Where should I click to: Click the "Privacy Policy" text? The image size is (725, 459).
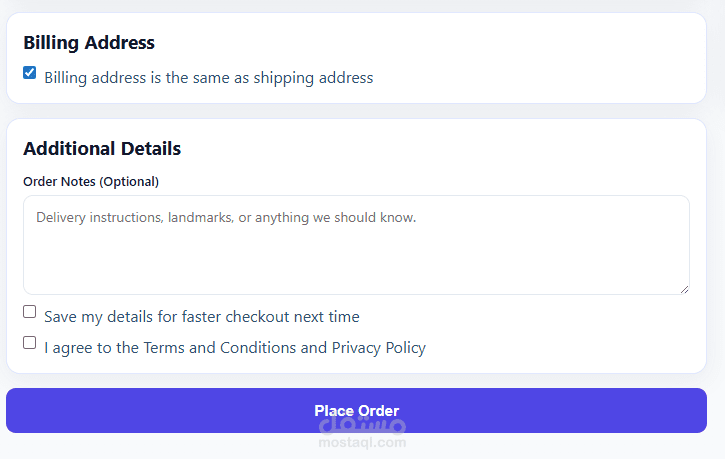379,348
